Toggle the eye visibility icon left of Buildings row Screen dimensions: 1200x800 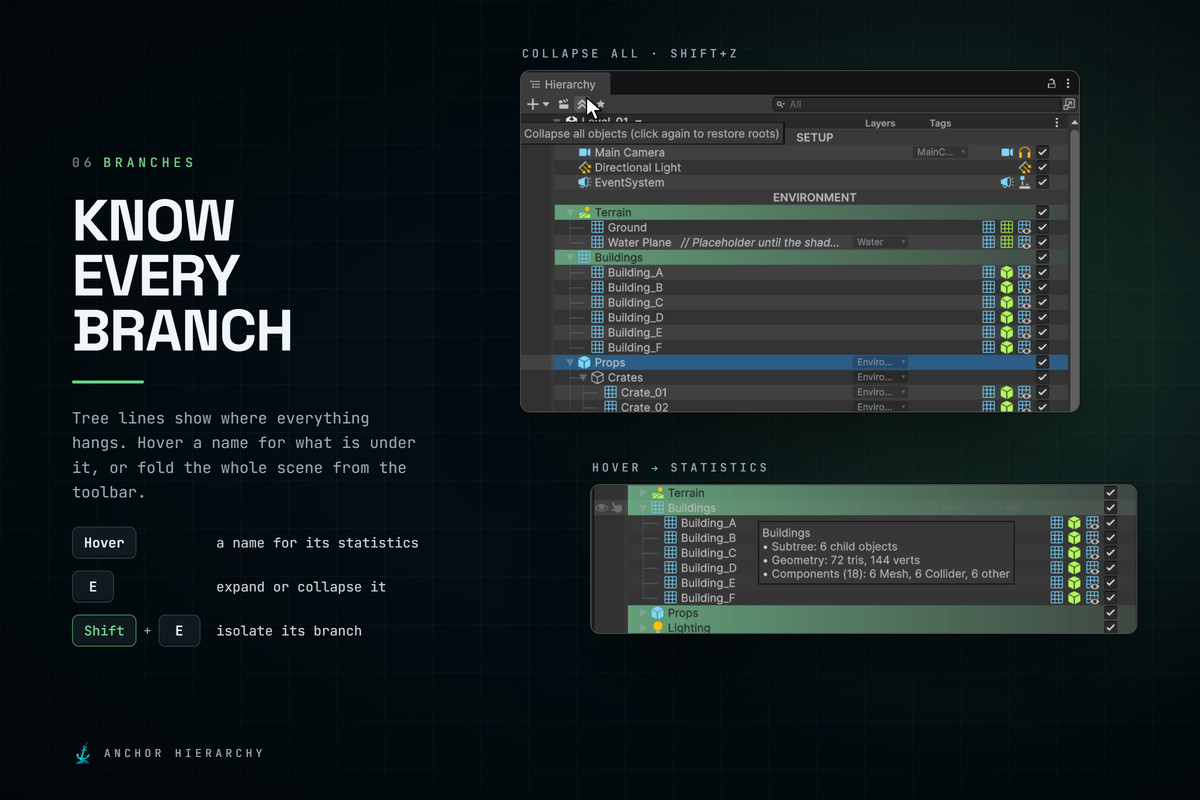pos(602,508)
